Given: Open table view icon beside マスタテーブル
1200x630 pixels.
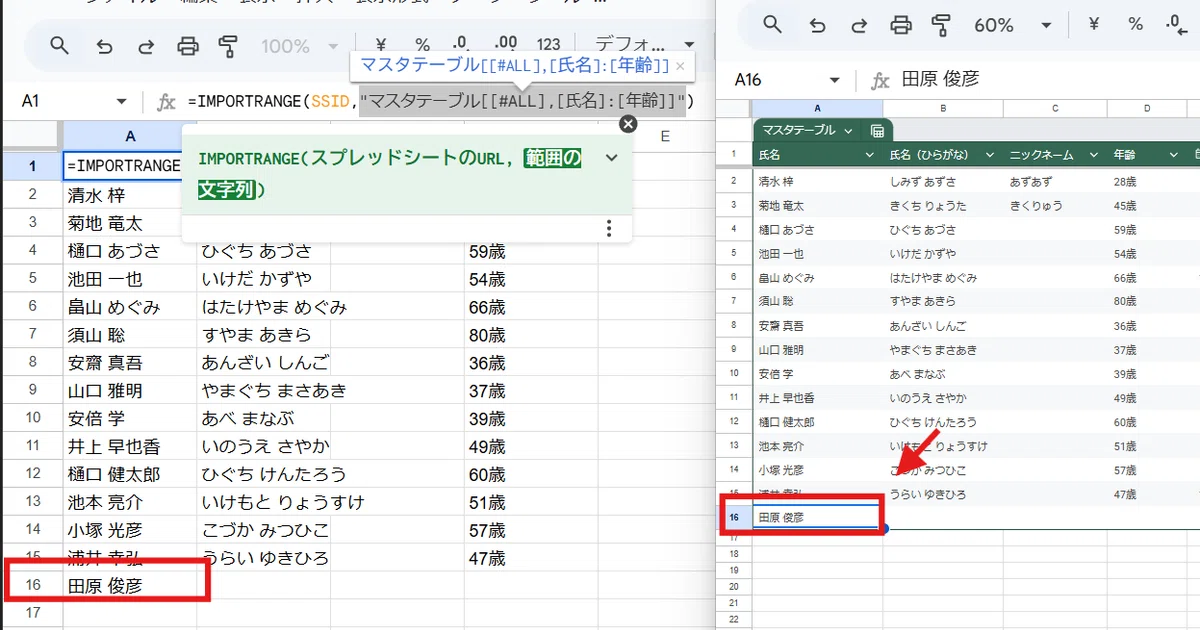Looking at the screenshot, I should (877, 131).
